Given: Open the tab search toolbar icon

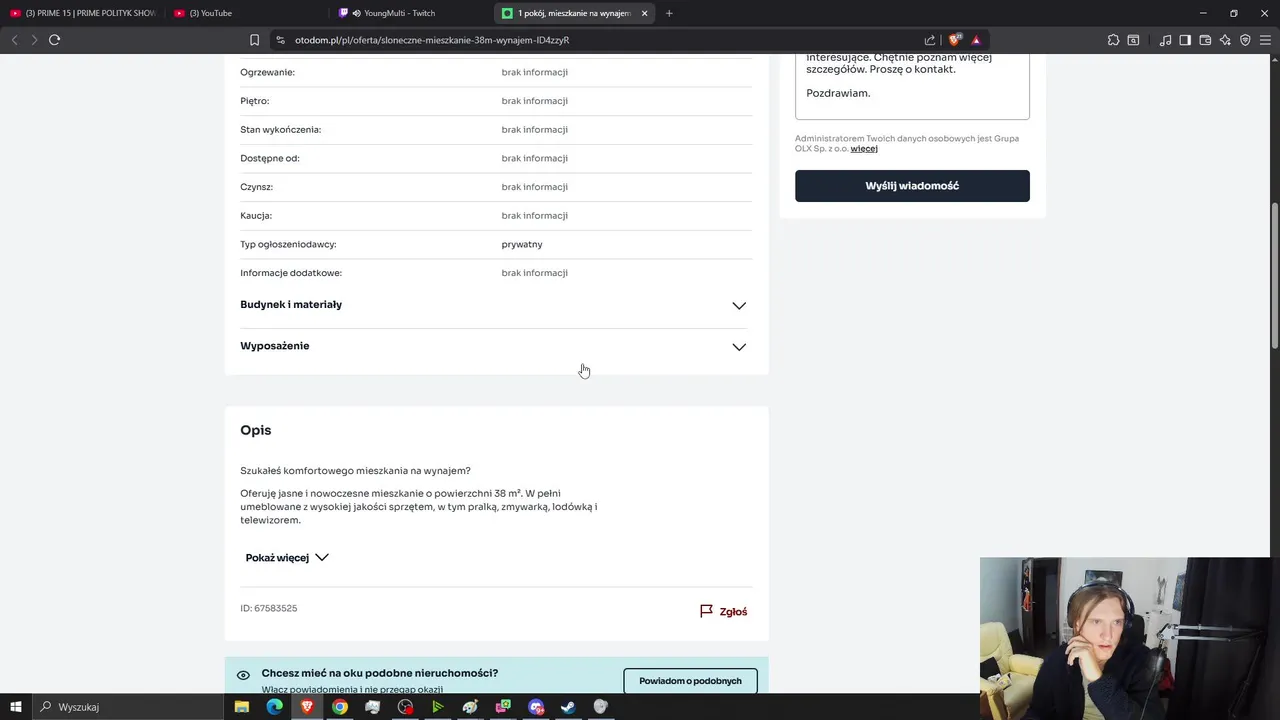Looking at the screenshot, I should (1133, 40).
